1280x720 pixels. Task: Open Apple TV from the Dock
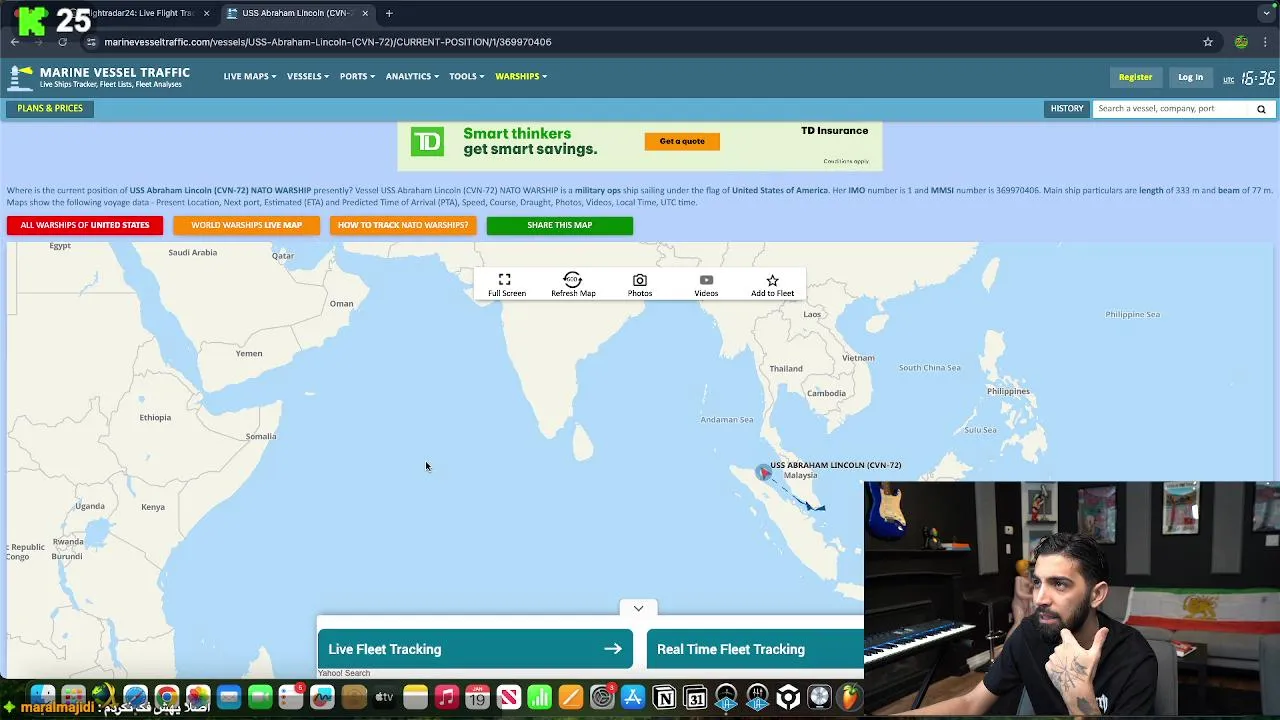[384, 697]
